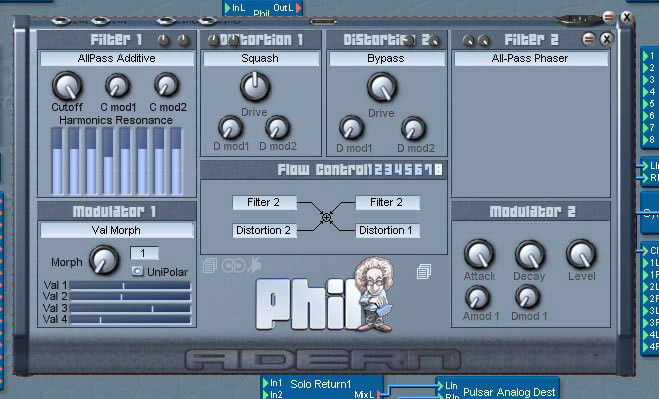Click the Modulator 2 Attack knob
The height and width of the screenshot is (399, 659).
pos(479,255)
